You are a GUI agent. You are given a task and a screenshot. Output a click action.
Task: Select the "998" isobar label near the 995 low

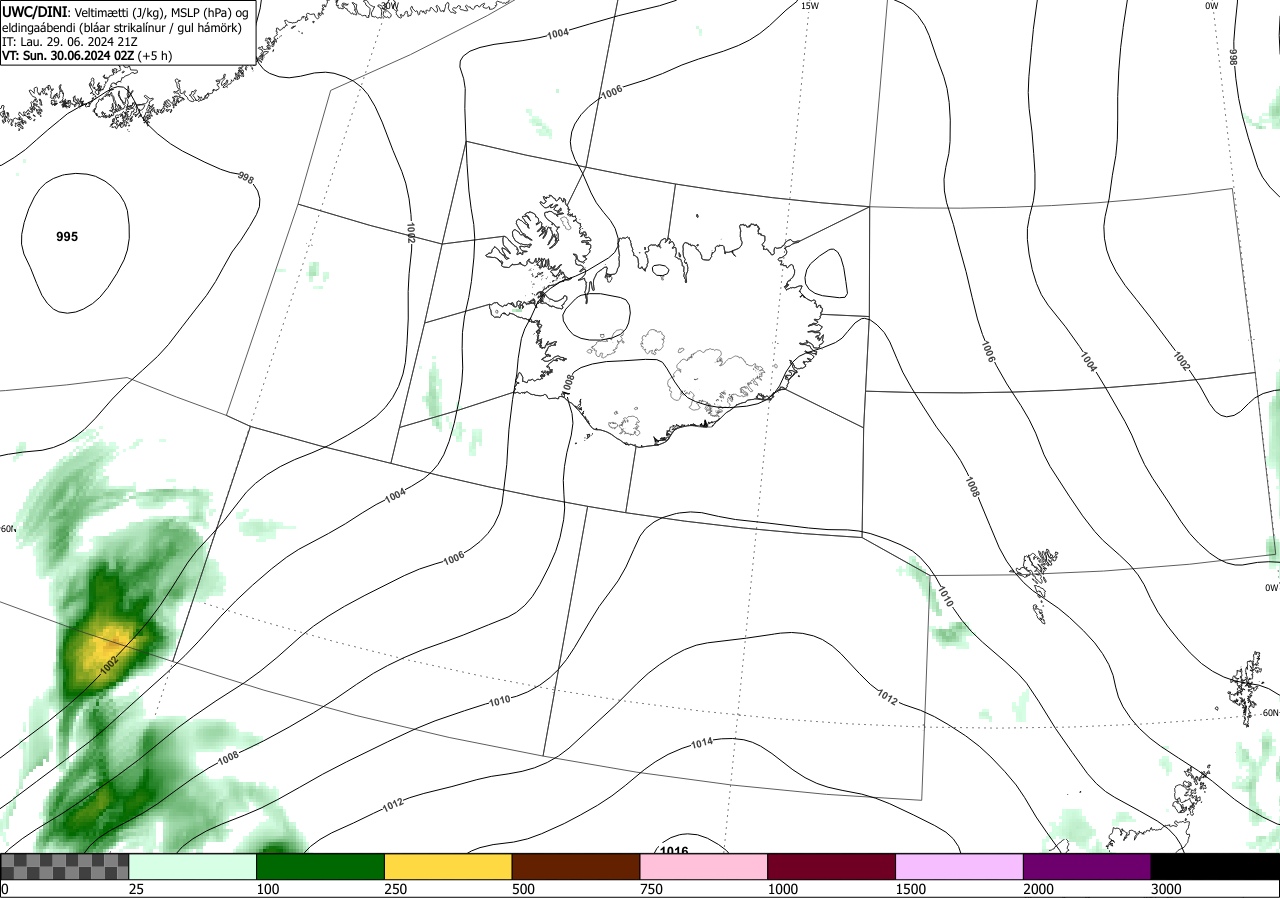246,178
